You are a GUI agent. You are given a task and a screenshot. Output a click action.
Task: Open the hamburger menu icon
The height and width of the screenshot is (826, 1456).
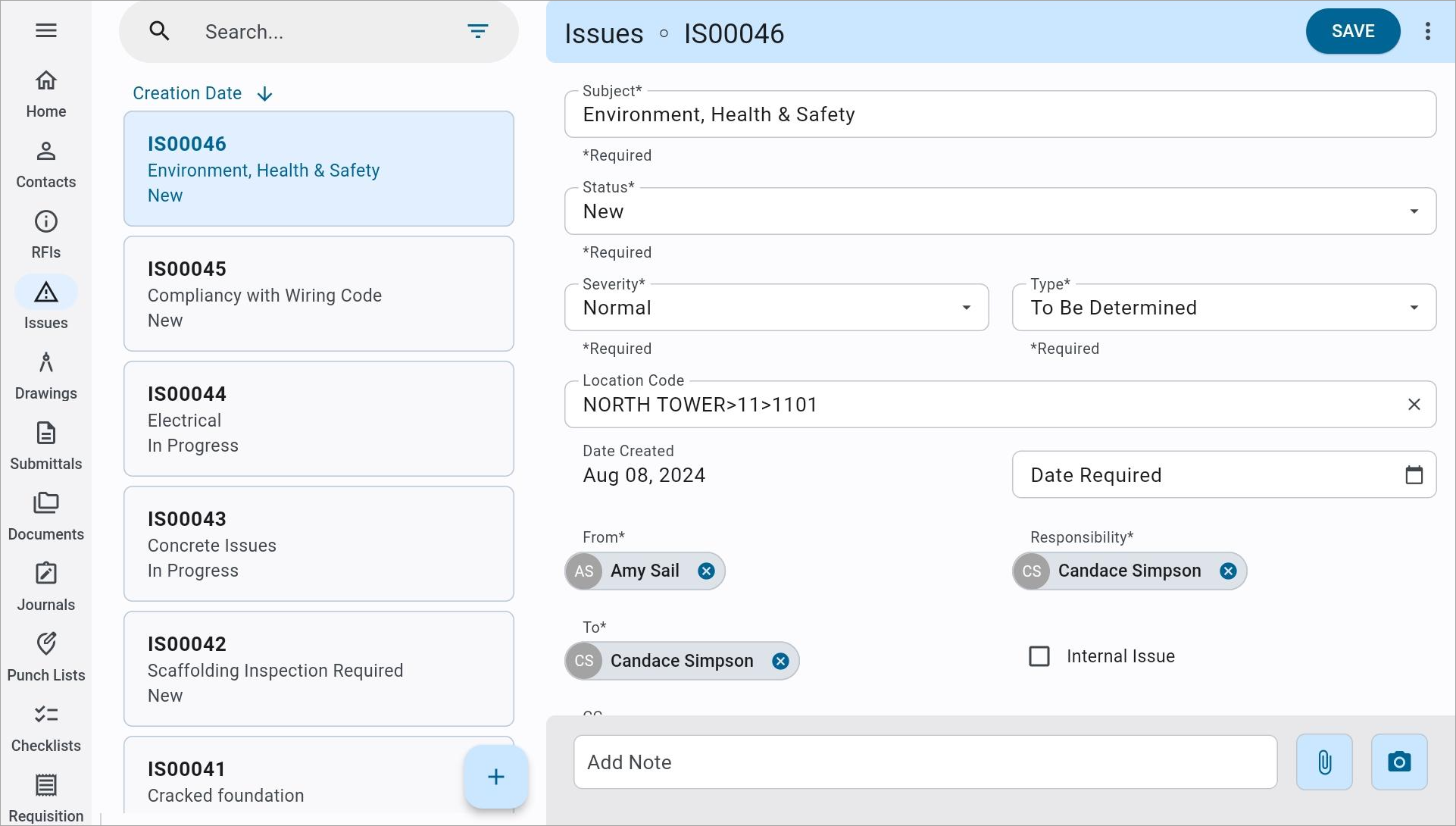pos(46,30)
